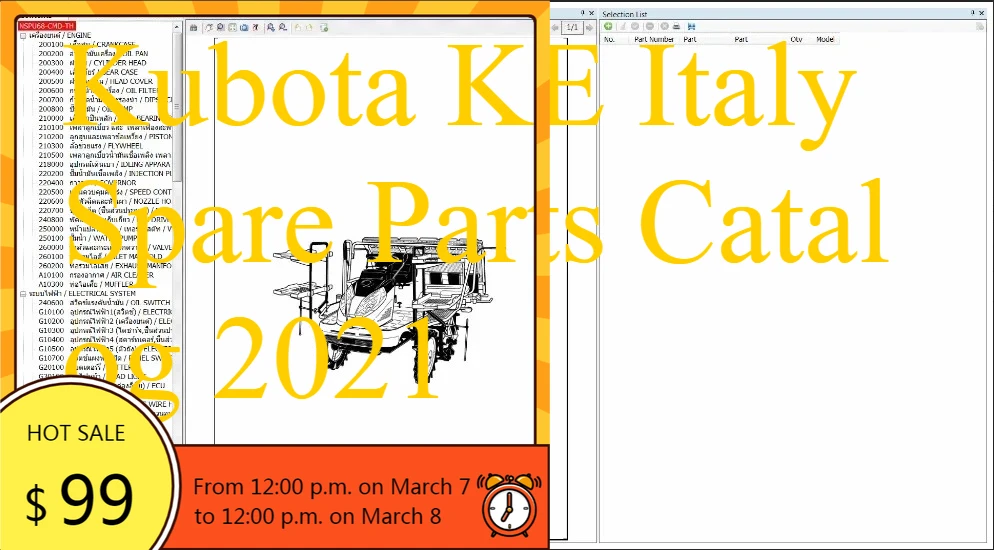Open 250100 WATER PUMP tree entry
994x550 pixels.
point(87,238)
